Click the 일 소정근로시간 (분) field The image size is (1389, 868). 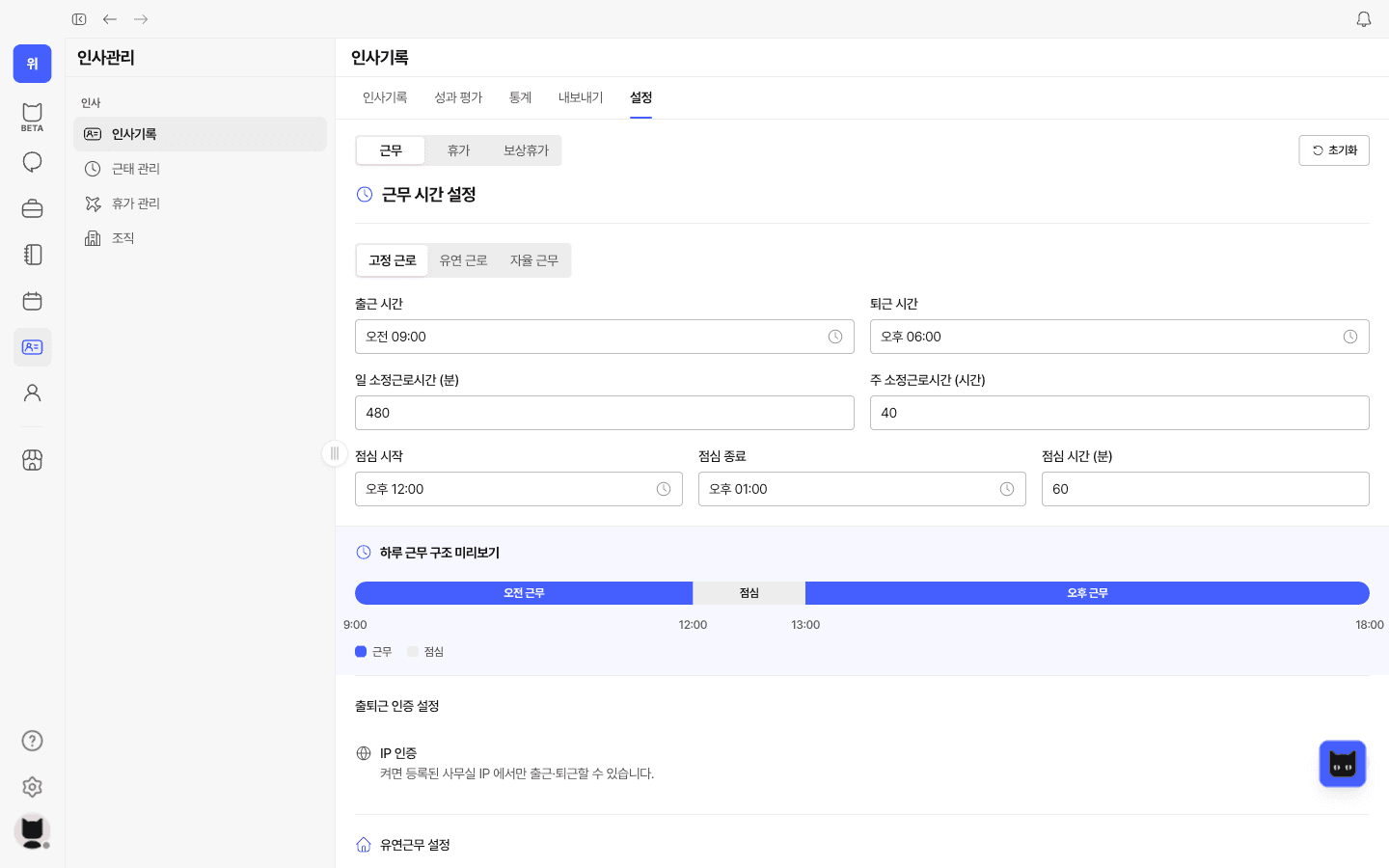[605, 413]
